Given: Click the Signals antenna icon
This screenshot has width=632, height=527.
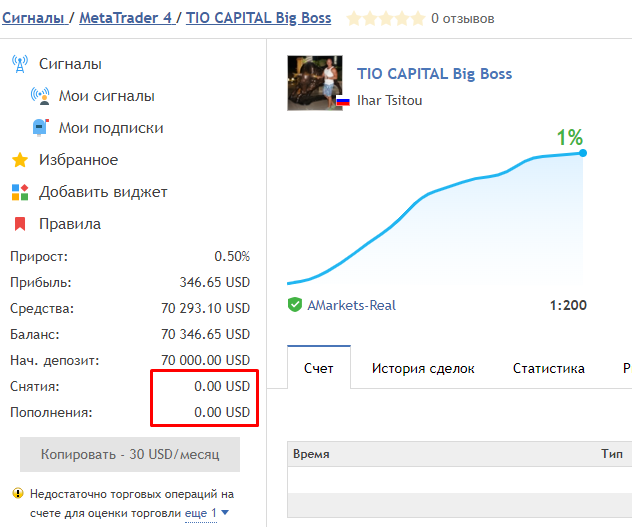Looking at the screenshot, I should pos(20,64).
